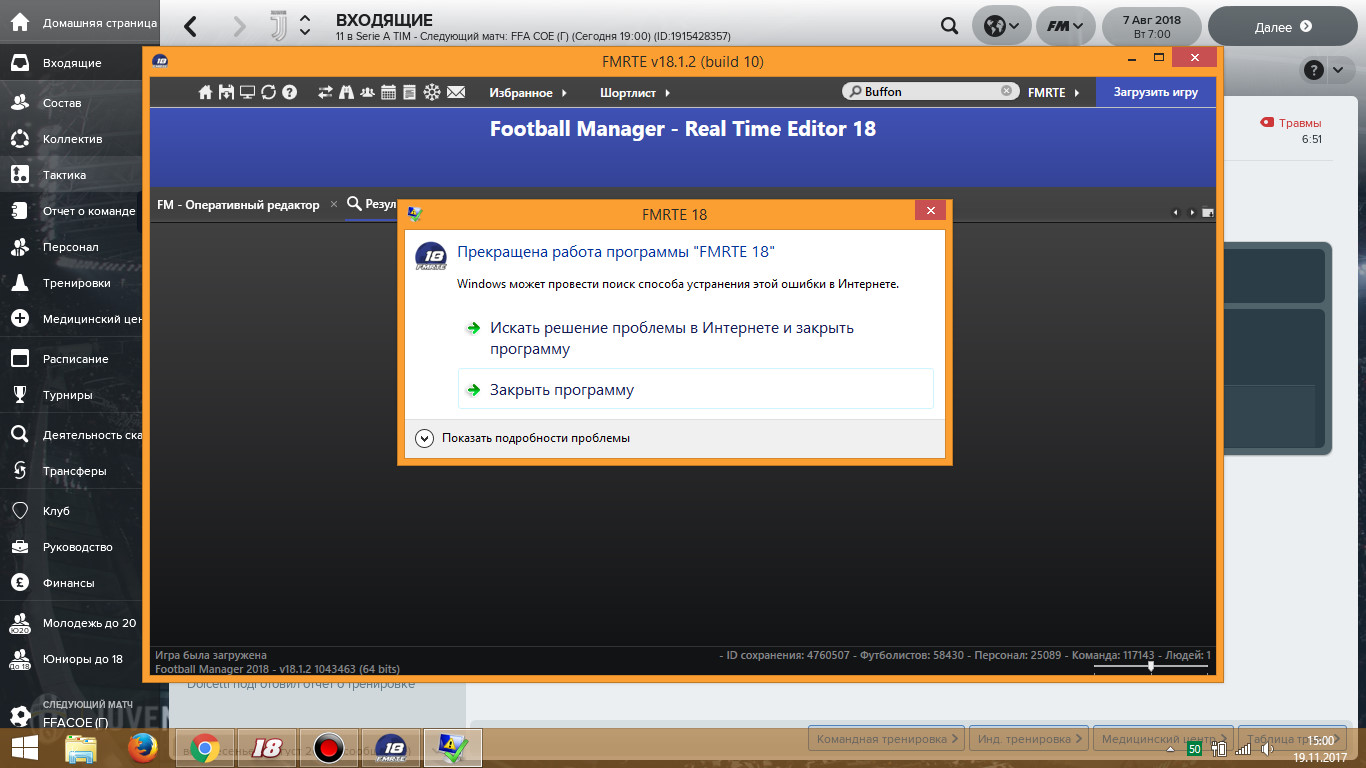Open Юниоры до 18 in sidebar

click(x=71, y=659)
